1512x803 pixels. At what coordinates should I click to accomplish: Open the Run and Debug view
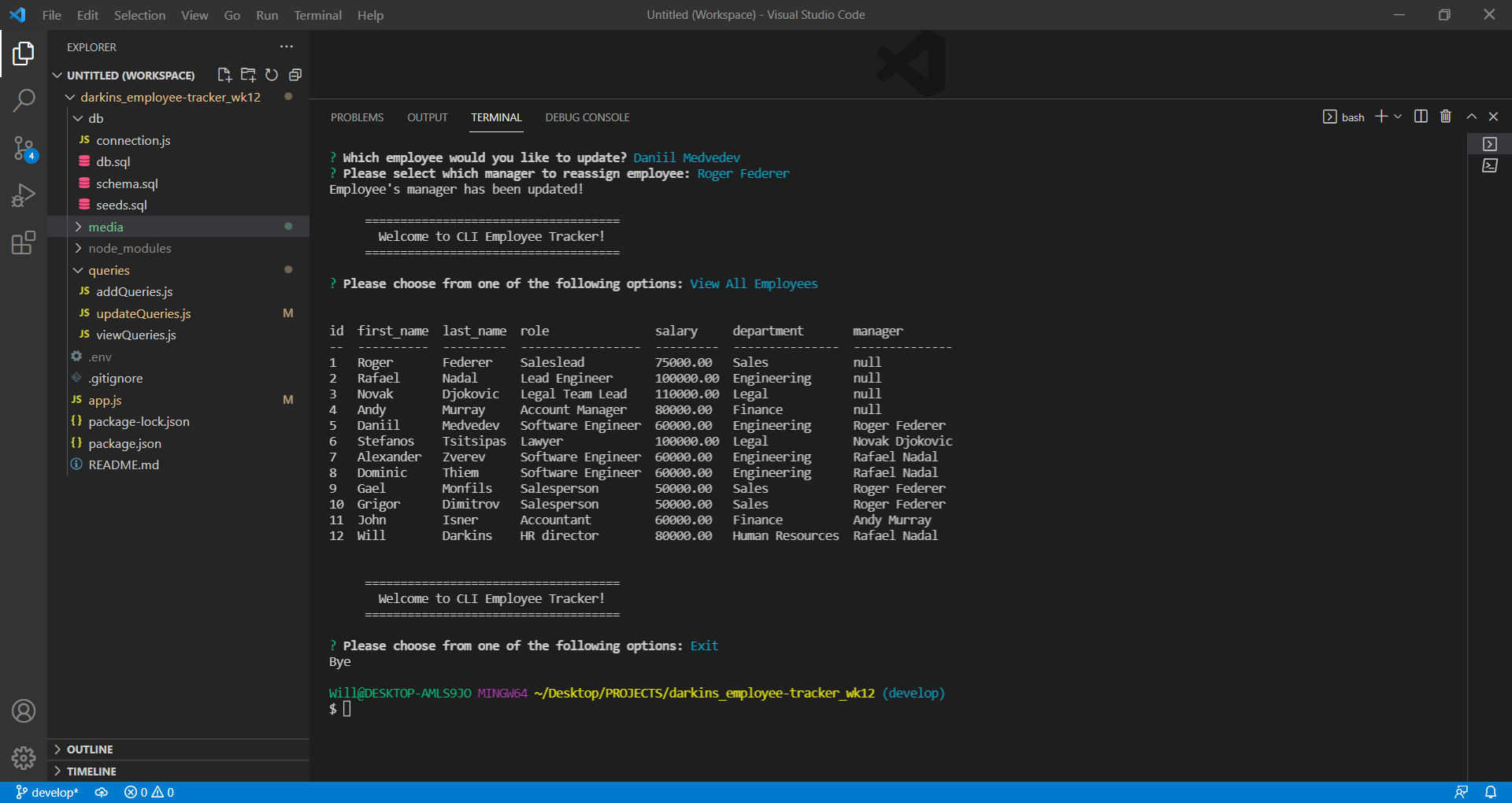click(24, 195)
